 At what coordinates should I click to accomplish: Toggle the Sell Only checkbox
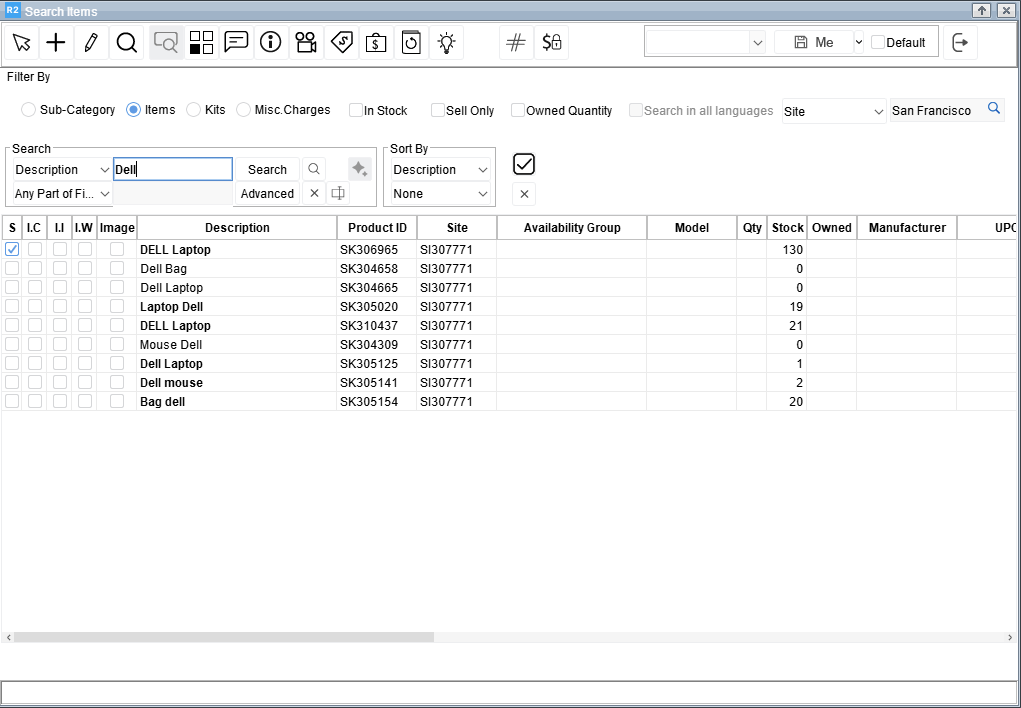[438, 110]
